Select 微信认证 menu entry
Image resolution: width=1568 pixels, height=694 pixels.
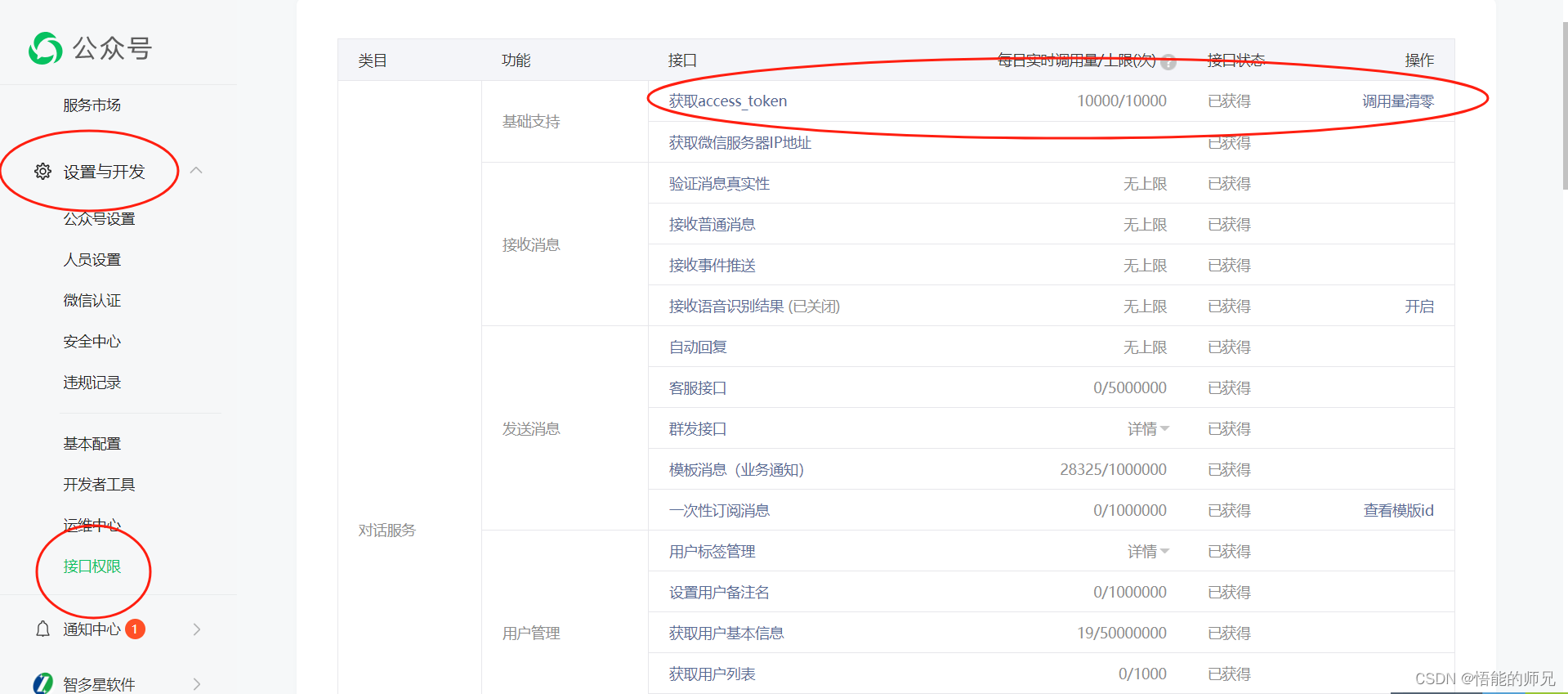[x=92, y=300]
